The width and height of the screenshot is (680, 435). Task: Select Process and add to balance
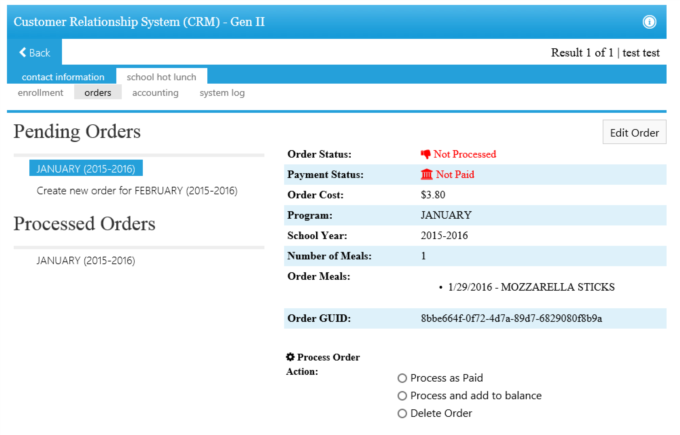(x=402, y=396)
